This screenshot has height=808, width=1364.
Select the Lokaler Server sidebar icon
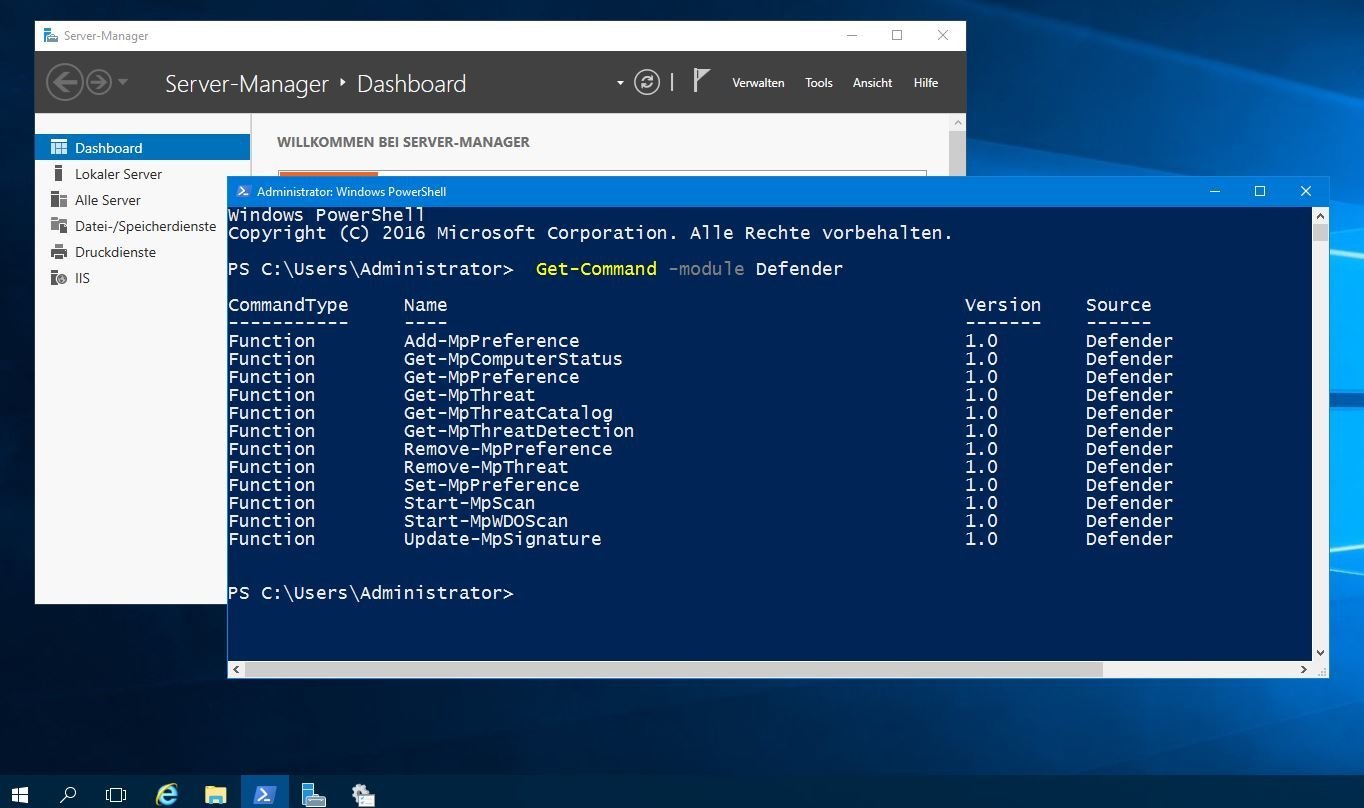coord(58,173)
